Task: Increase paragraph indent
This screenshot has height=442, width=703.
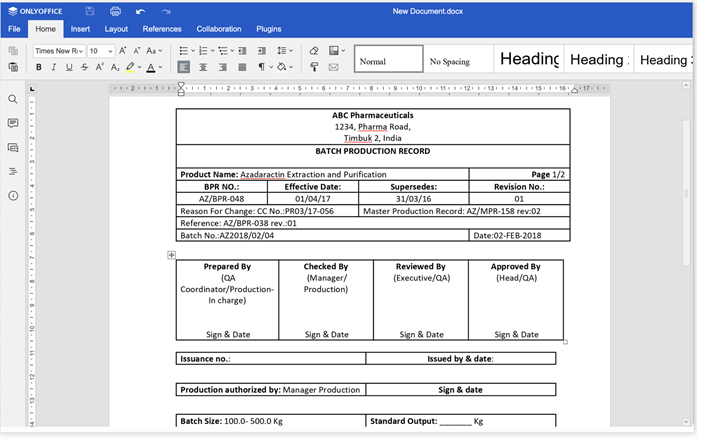Action: (x=262, y=51)
